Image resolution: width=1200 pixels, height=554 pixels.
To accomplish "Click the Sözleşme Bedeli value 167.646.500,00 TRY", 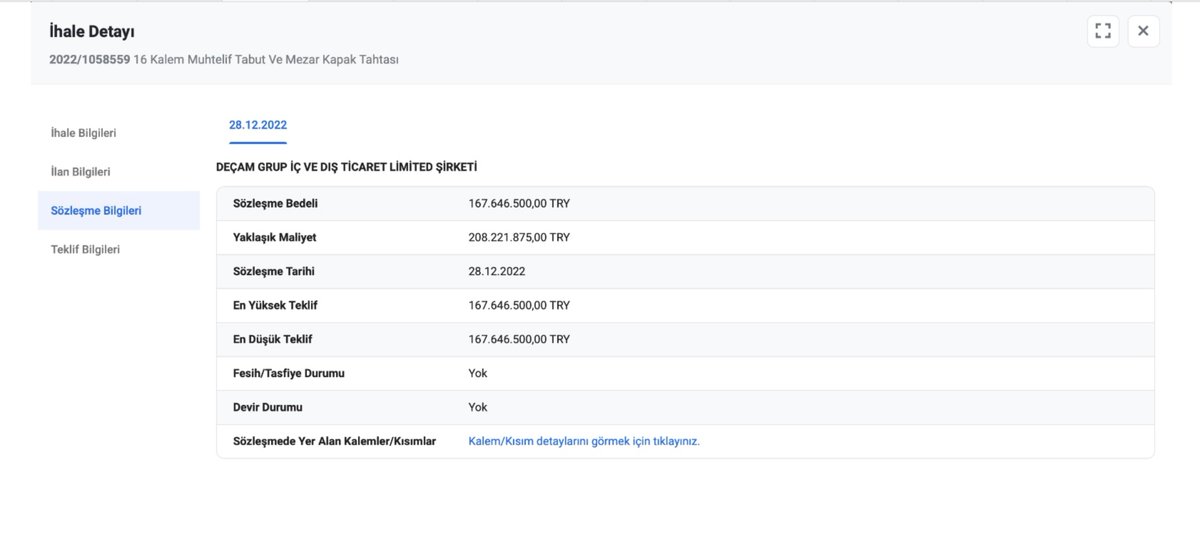I will point(519,203).
